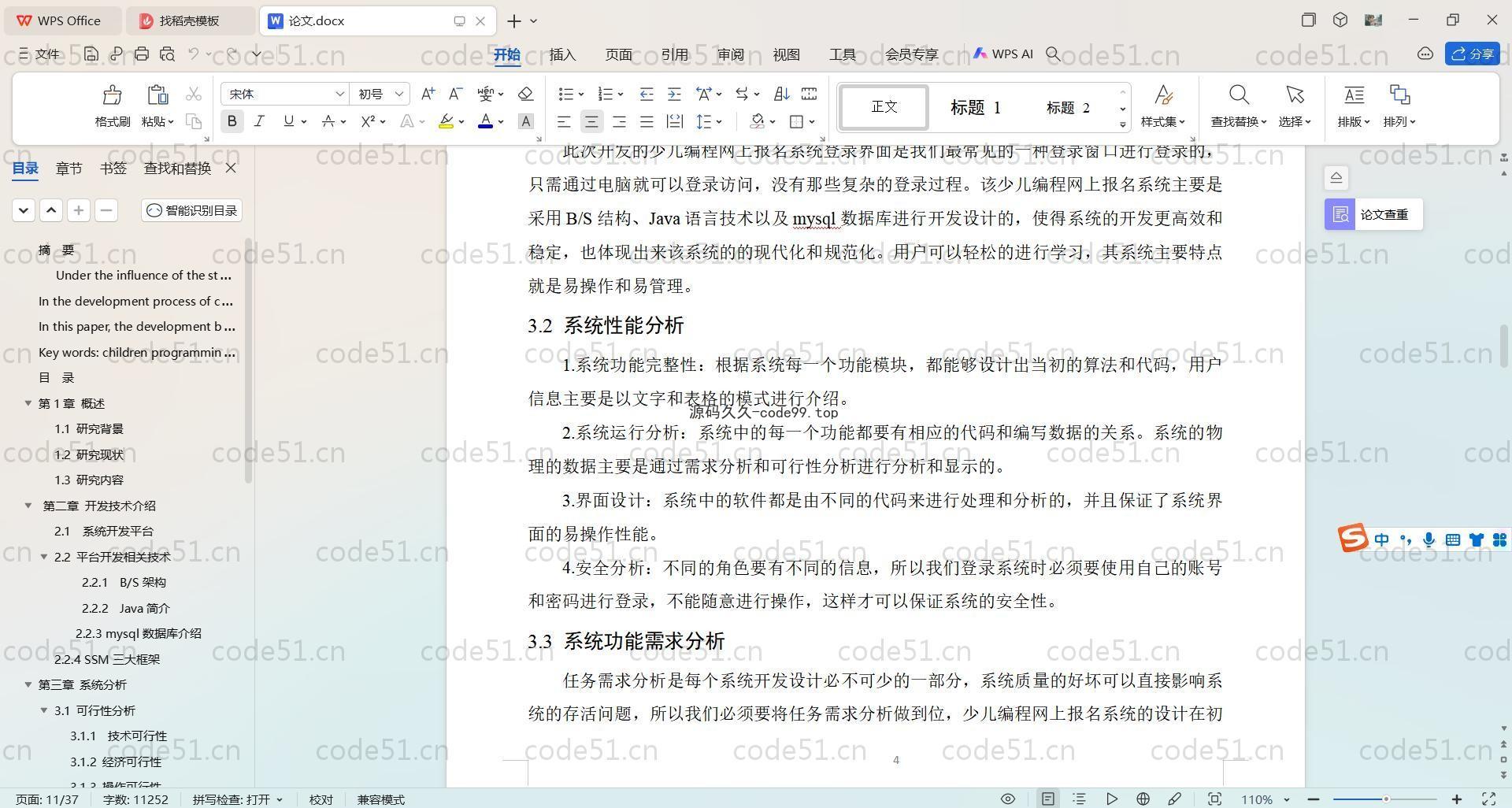Click the Style Set (样式集) icon
Viewport: 1512px width, 808px height.
tap(1163, 95)
